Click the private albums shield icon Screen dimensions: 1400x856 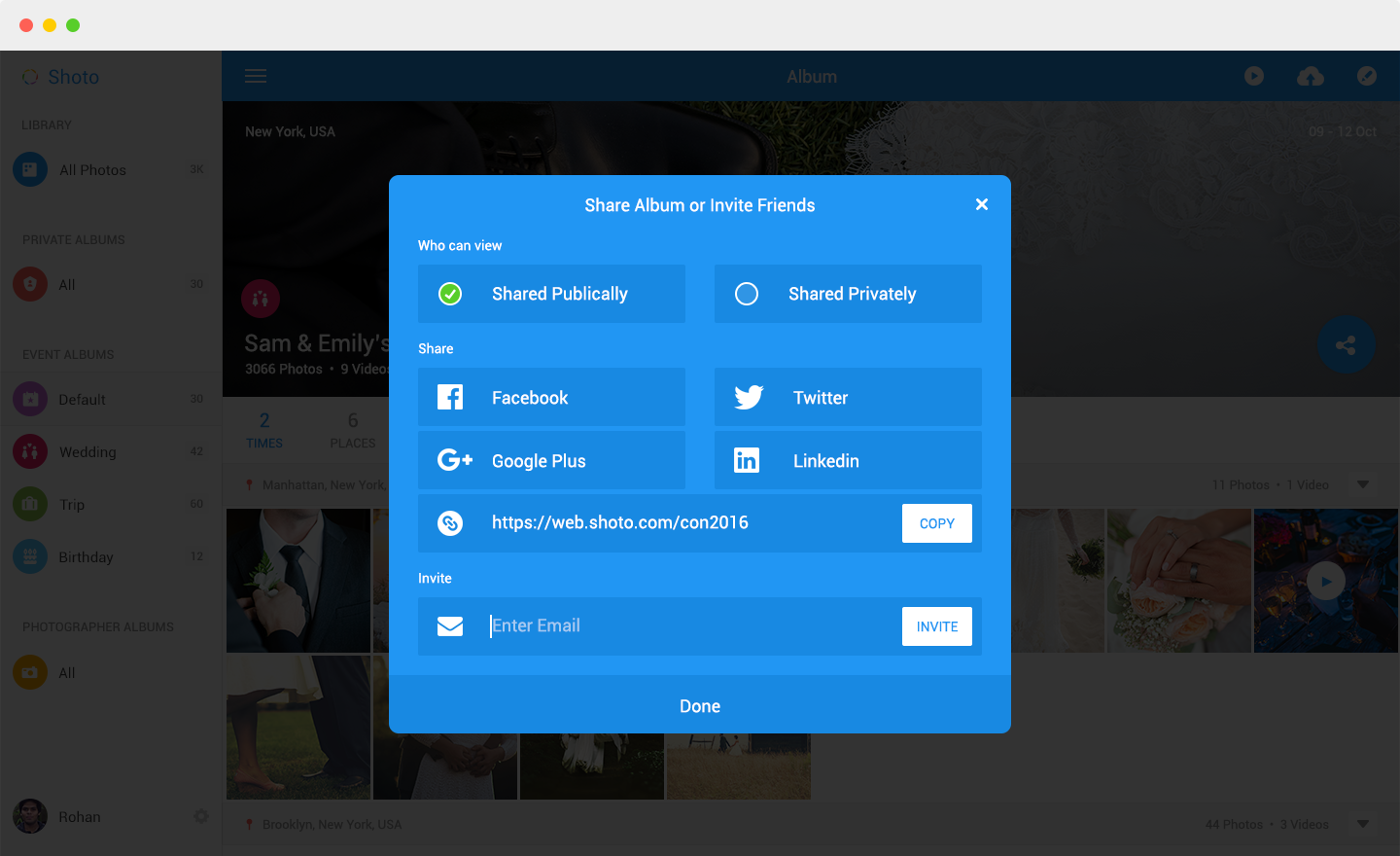[x=30, y=284]
